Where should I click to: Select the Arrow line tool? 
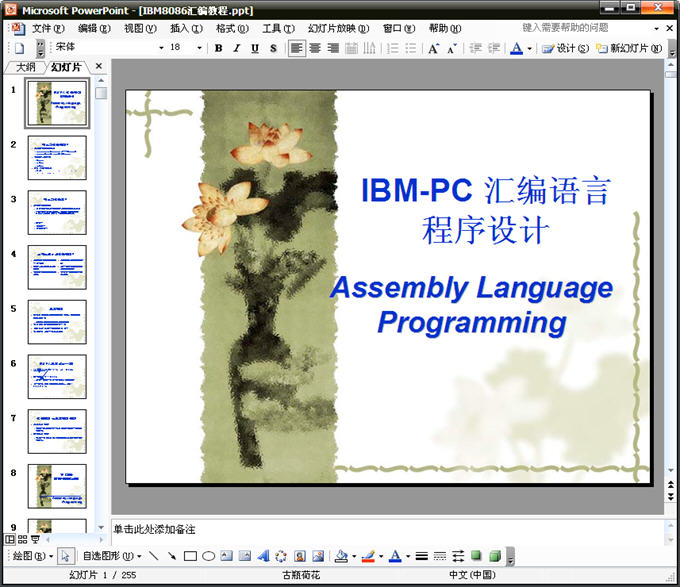172,556
